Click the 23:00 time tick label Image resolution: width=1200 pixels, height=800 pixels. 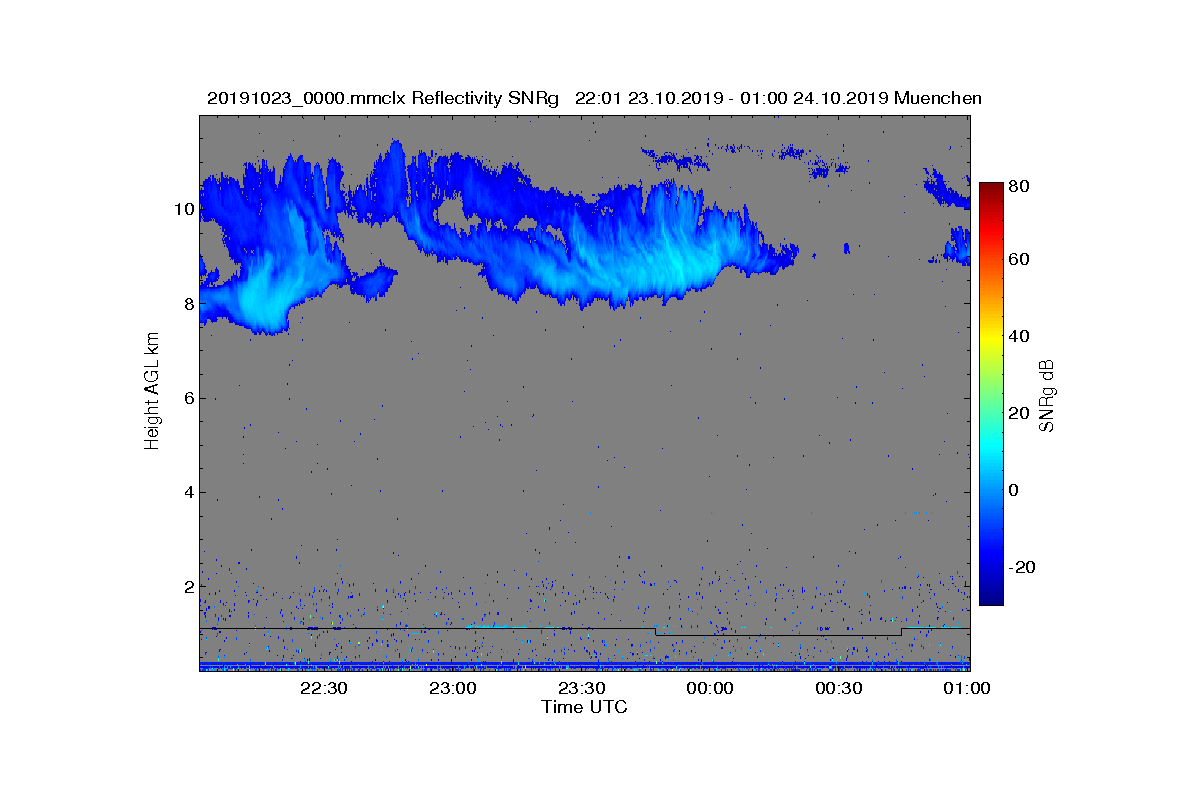coord(452,688)
